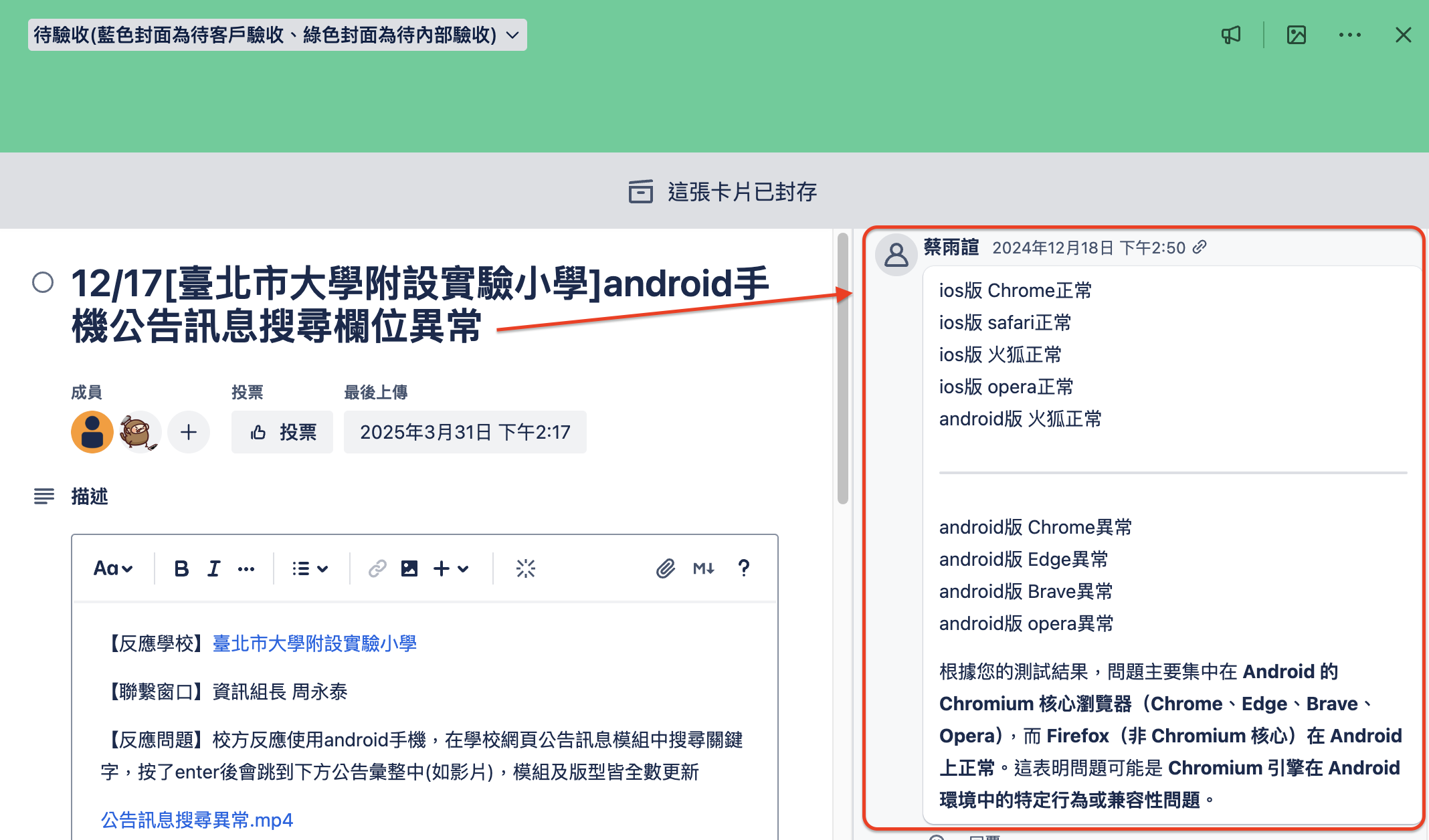
Task: Click text 'ios版 火狐正常'
Action: pos(1000,354)
